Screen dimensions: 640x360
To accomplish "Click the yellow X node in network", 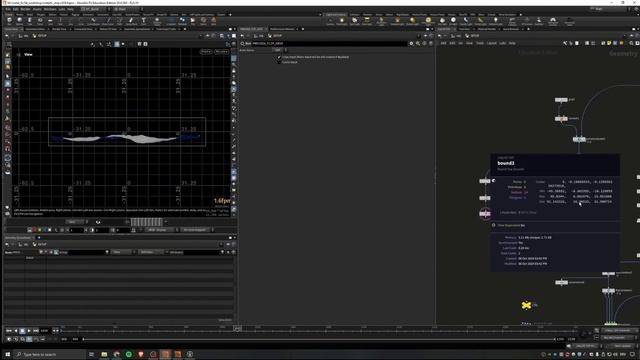I will click(x=526, y=305).
